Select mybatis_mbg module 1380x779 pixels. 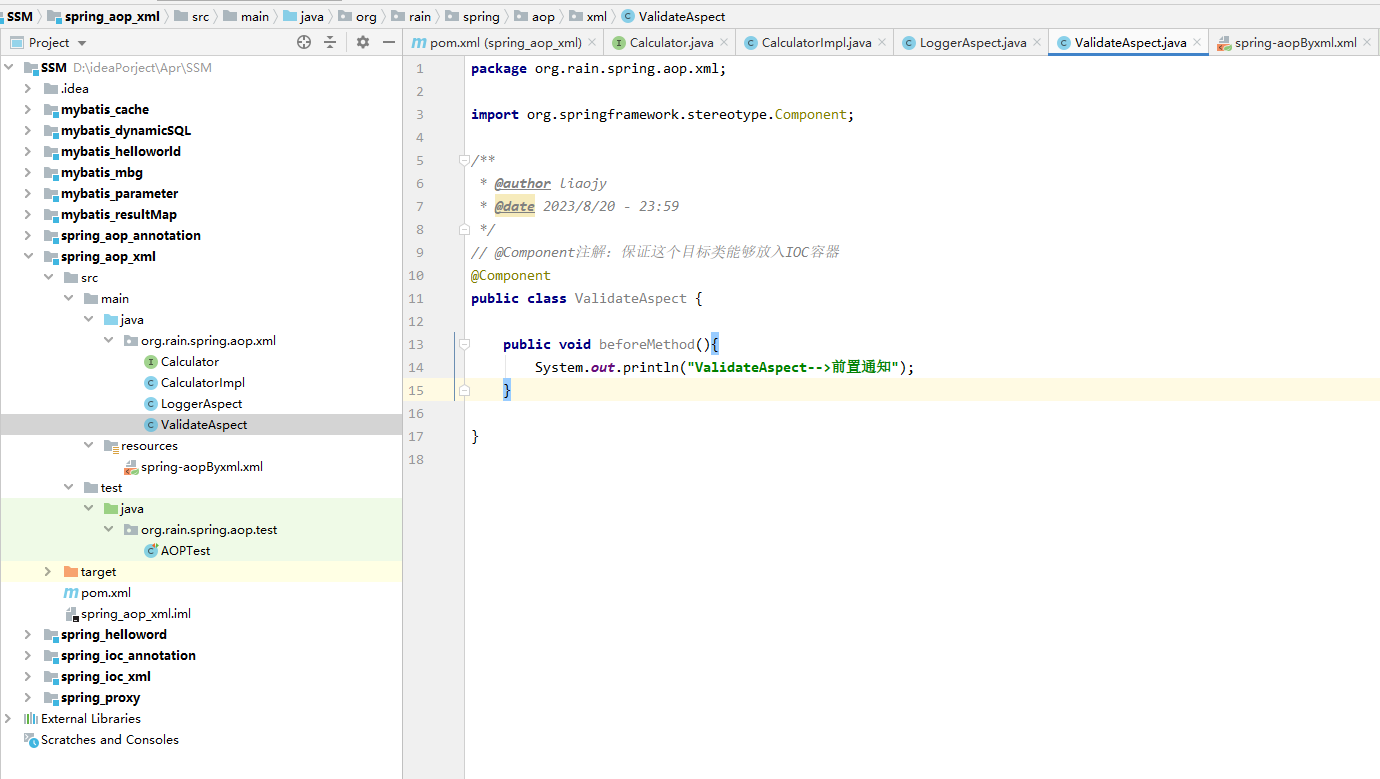(102, 173)
